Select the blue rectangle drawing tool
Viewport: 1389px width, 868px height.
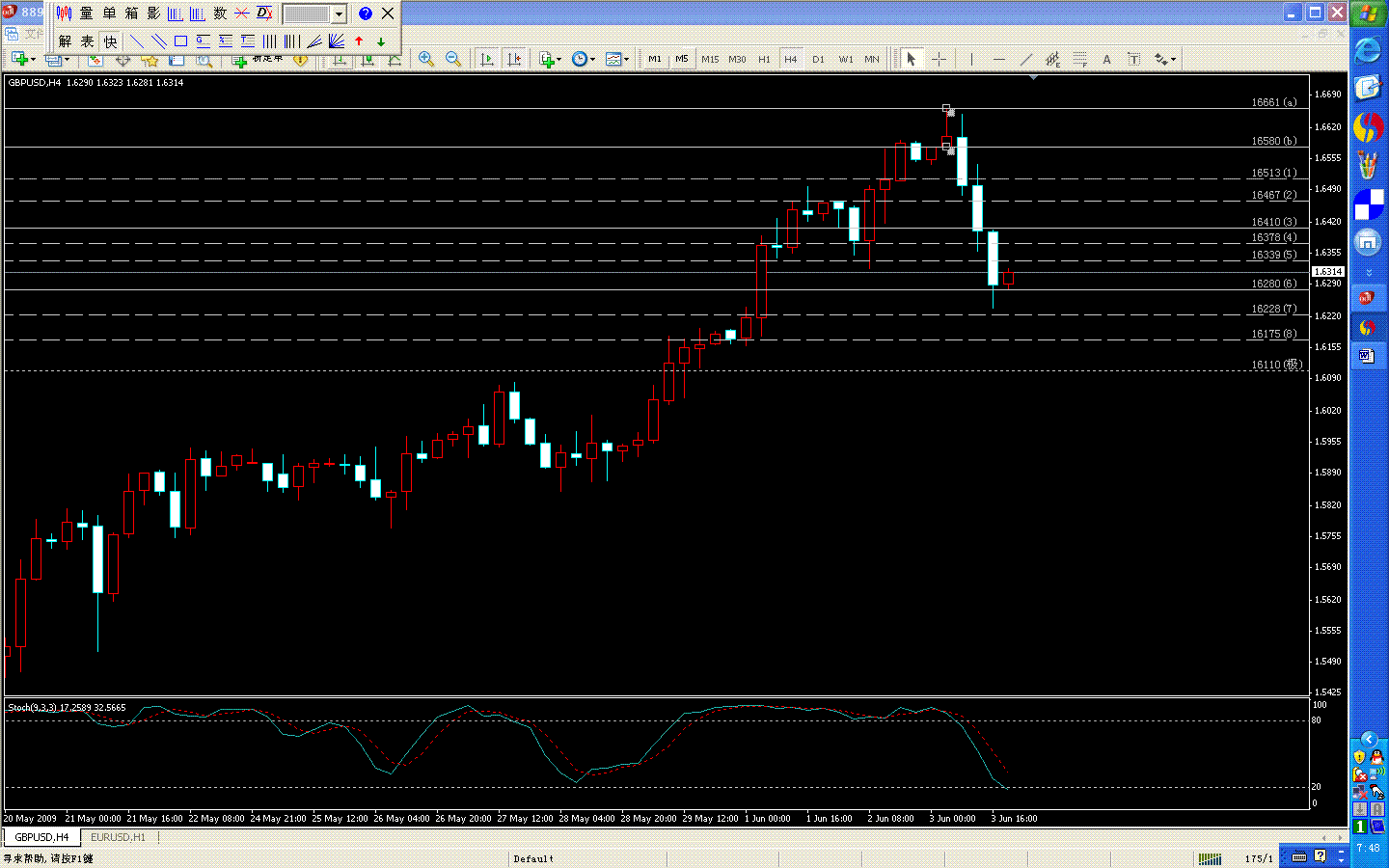(x=180, y=41)
